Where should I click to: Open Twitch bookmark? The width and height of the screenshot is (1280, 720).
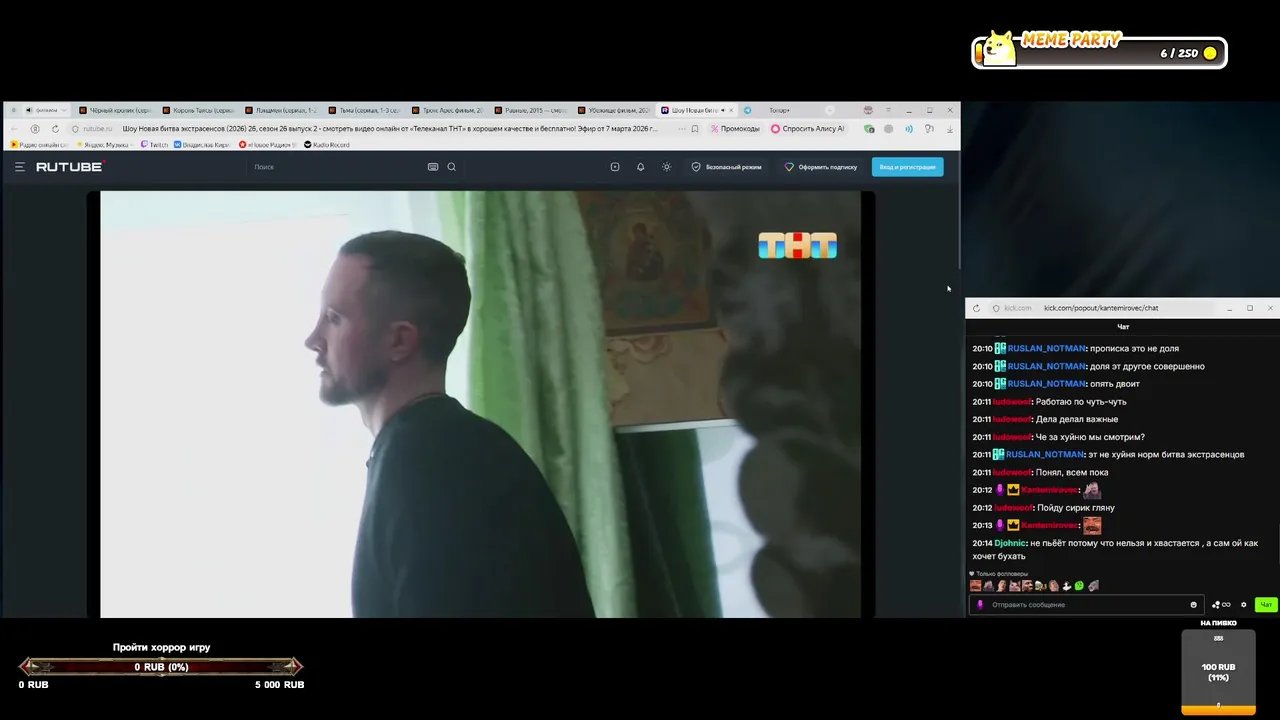click(155, 145)
